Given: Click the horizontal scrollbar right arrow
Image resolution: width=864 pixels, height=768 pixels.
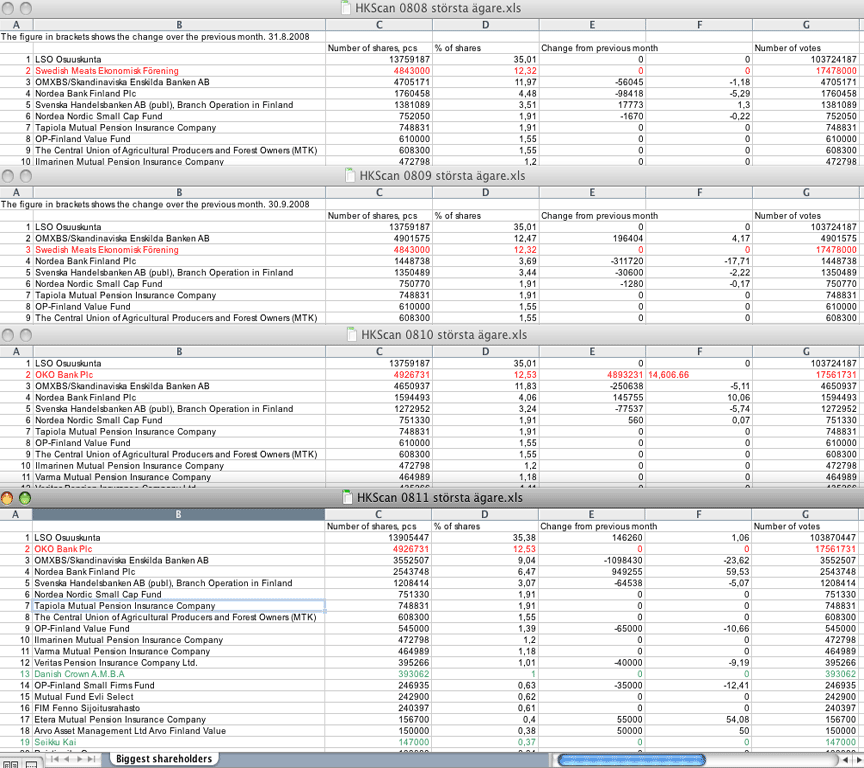Looking at the screenshot, I should (x=857, y=760).
